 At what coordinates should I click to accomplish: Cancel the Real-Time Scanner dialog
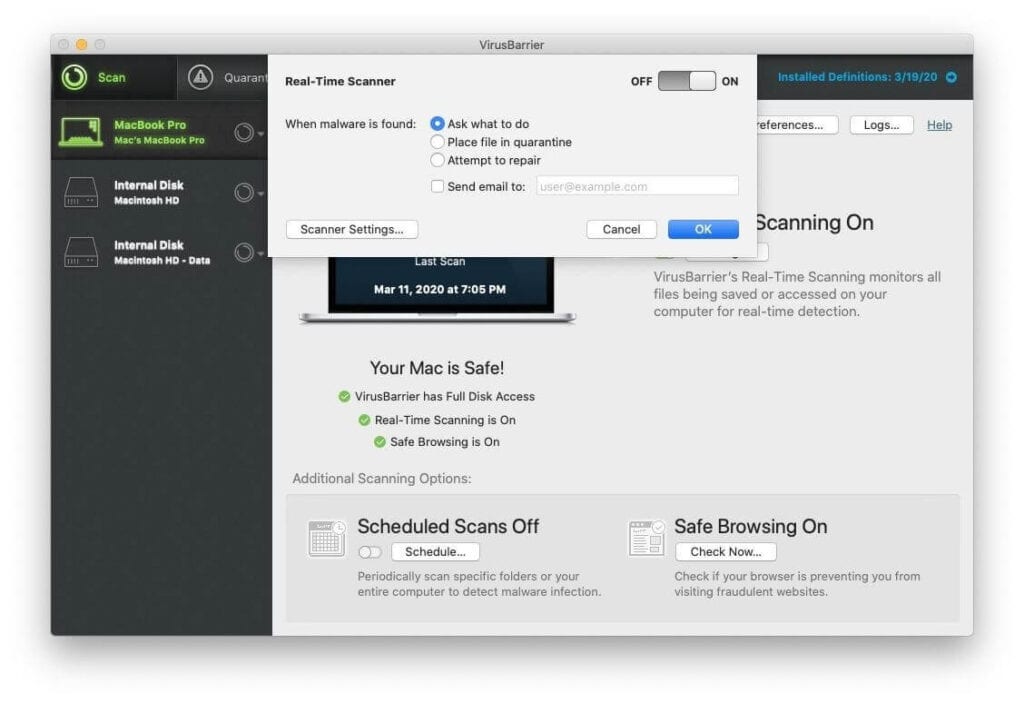click(x=621, y=229)
